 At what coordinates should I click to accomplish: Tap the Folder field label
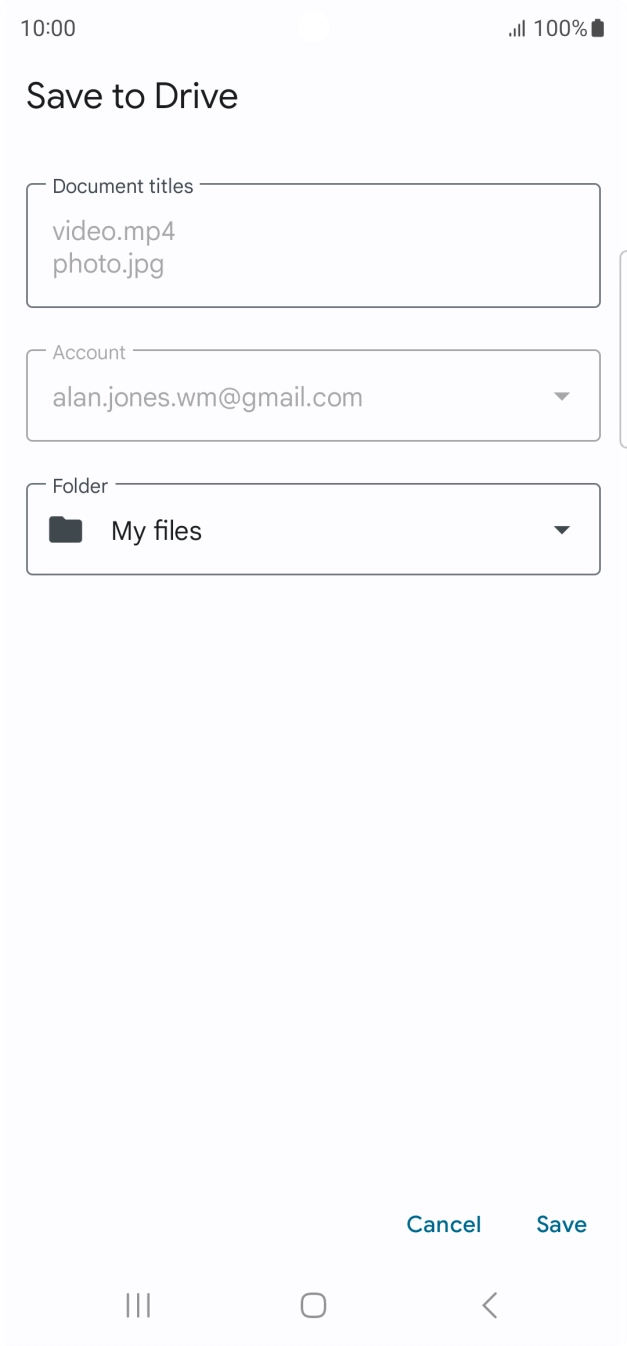pyautogui.click(x=80, y=486)
